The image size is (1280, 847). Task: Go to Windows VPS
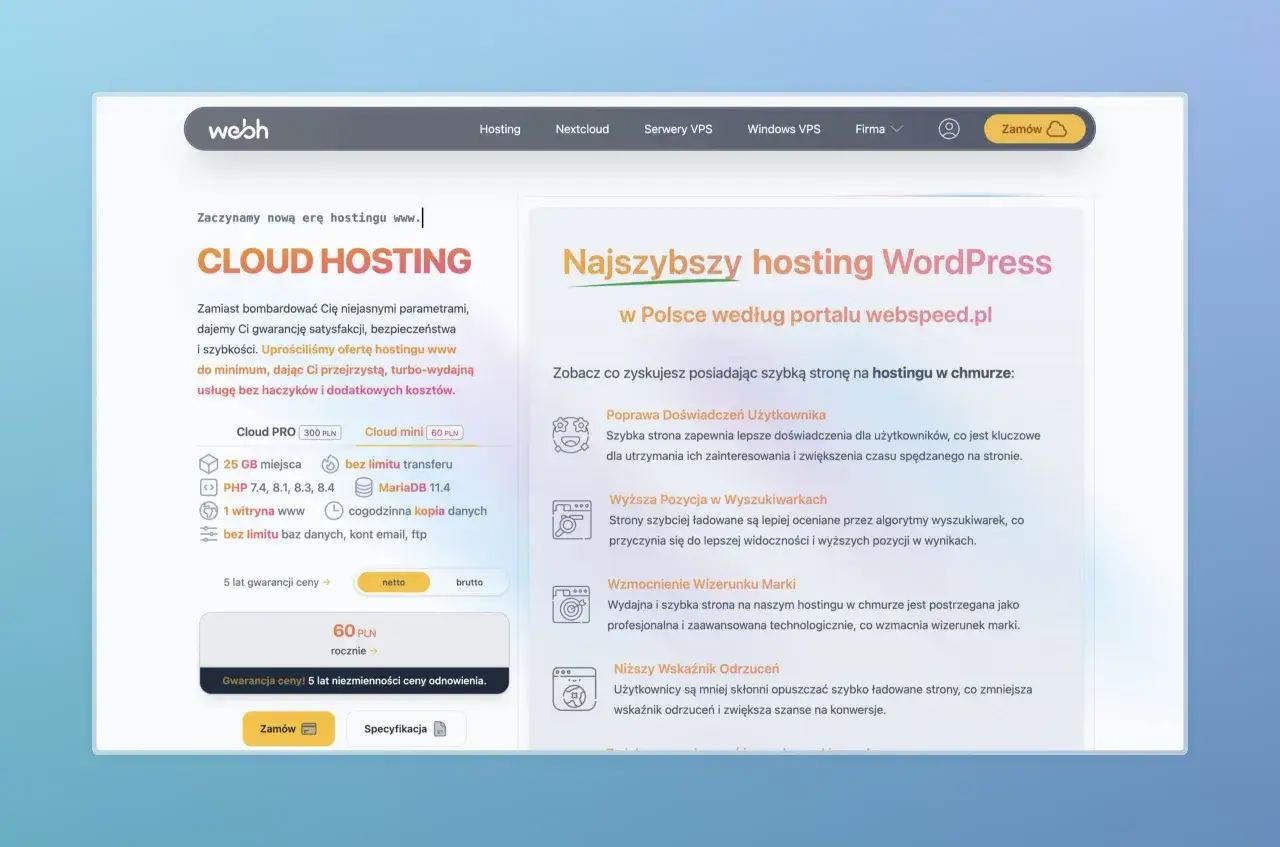(x=784, y=129)
